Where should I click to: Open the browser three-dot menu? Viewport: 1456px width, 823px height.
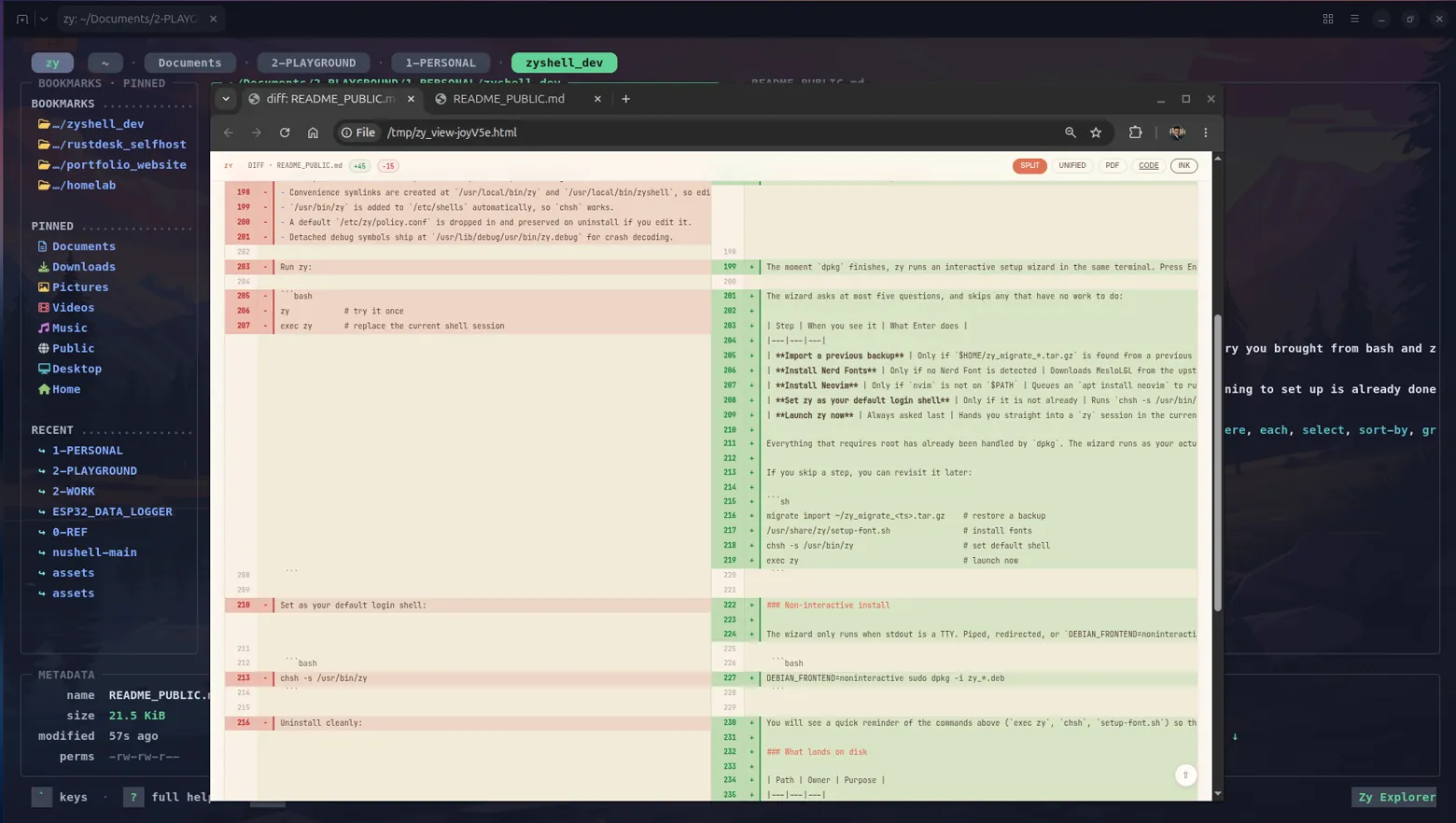click(x=1206, y=133)
